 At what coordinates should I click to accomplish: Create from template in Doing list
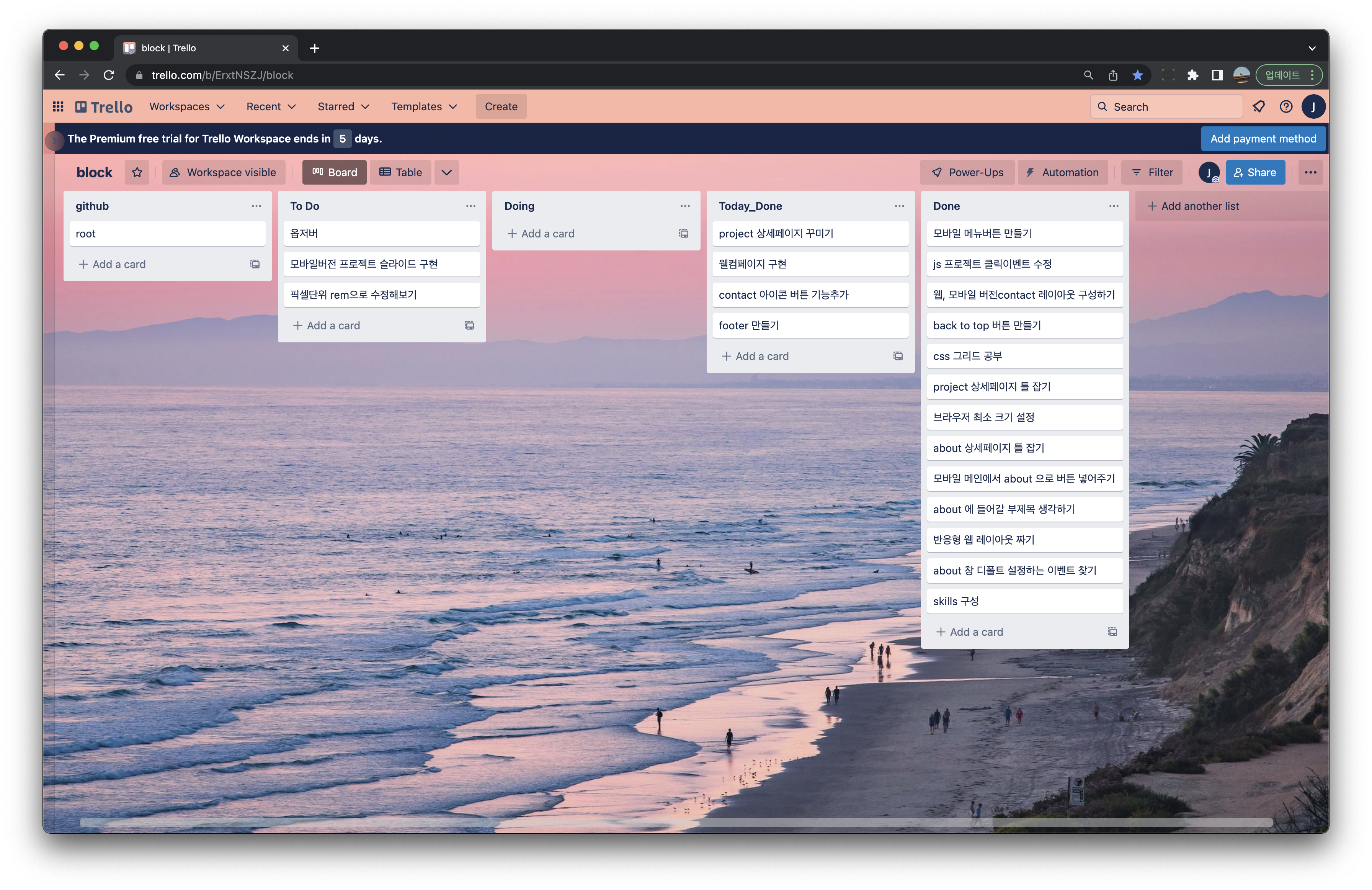pyautogui.click(x=683, y=234)
